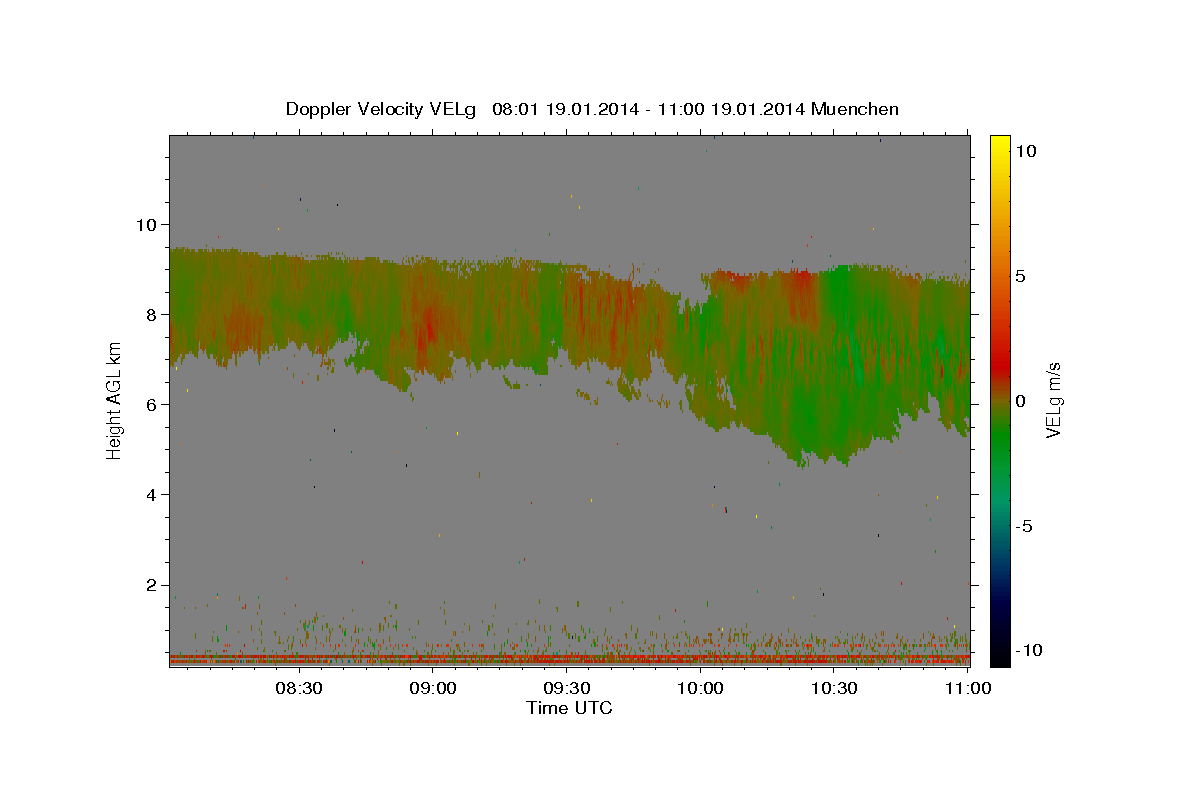
Task: Click the colorbar value -10 label
Action: pyautogui.click(x=1028, y=650)
